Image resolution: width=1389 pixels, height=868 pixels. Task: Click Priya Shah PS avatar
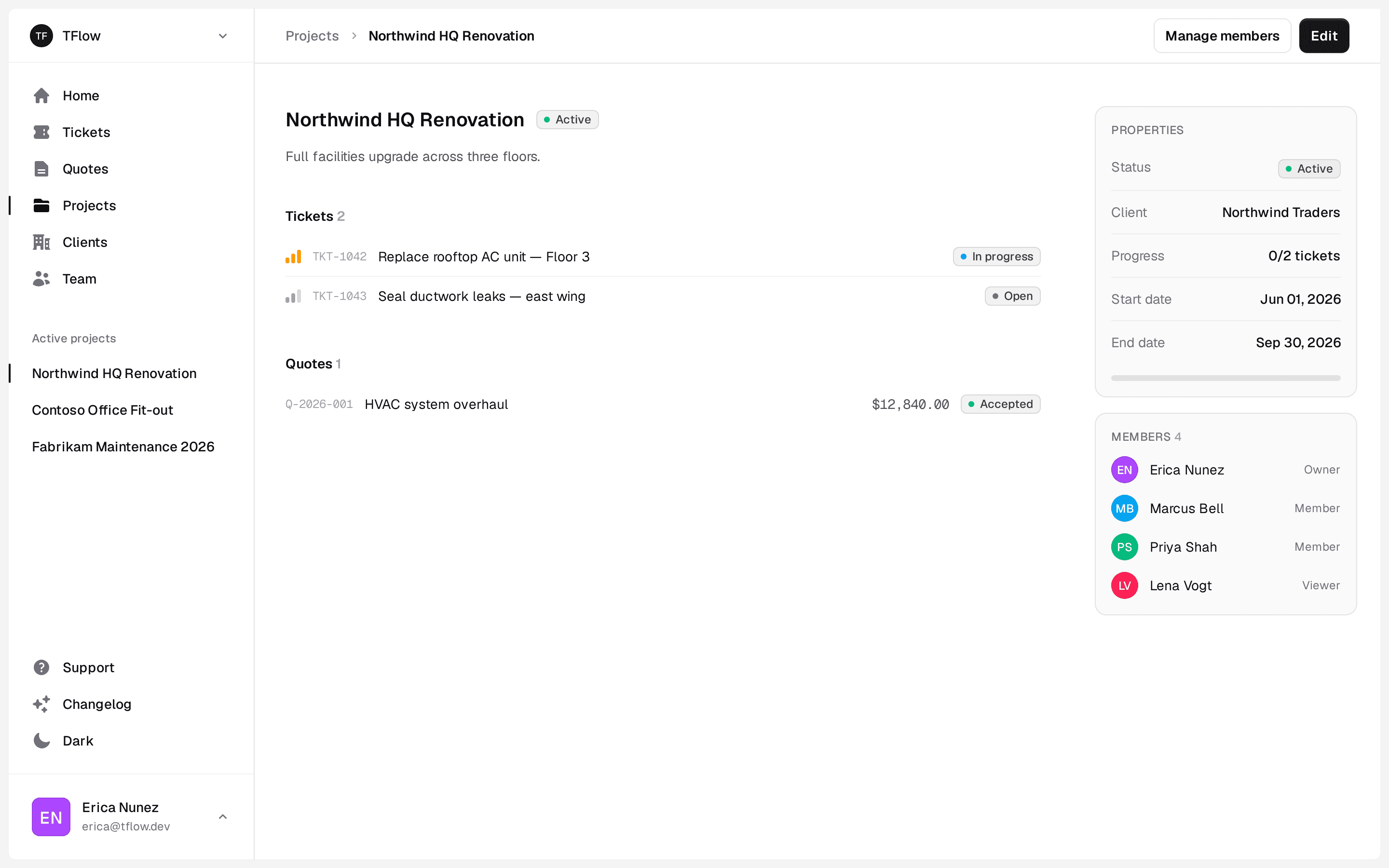click(x=1124, y=547)
